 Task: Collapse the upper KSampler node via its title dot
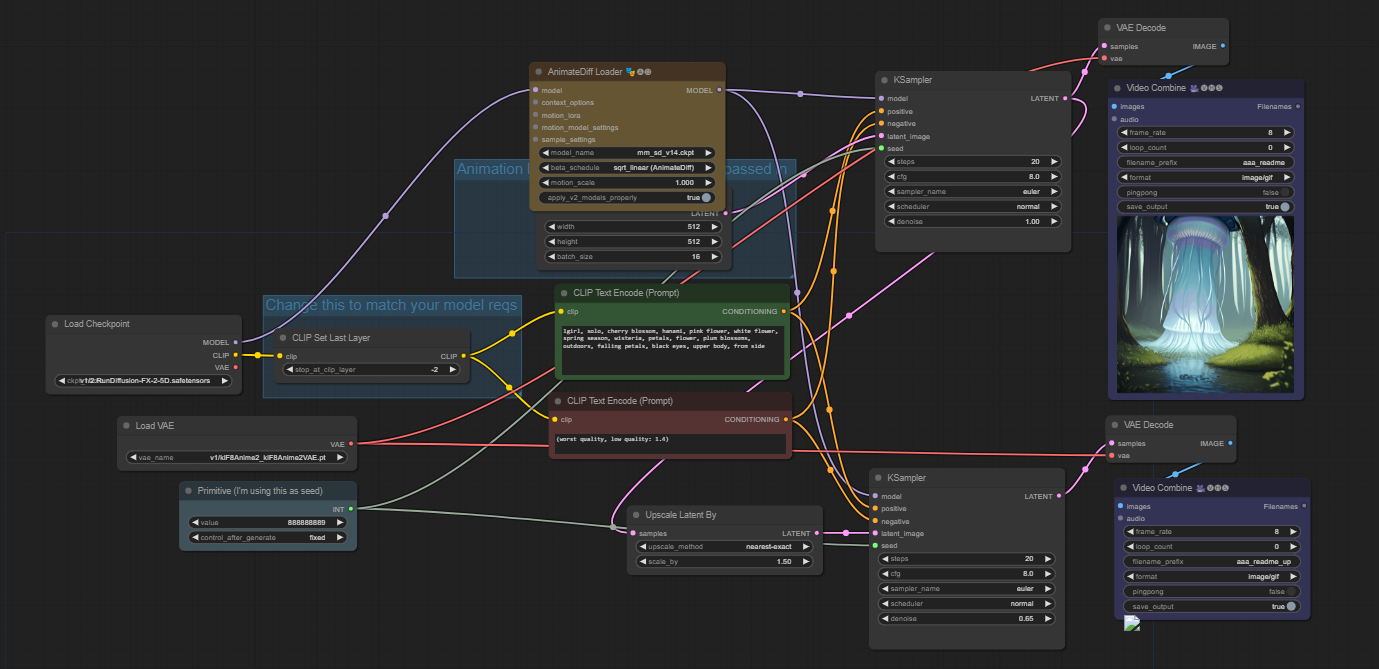coord(883,80)
